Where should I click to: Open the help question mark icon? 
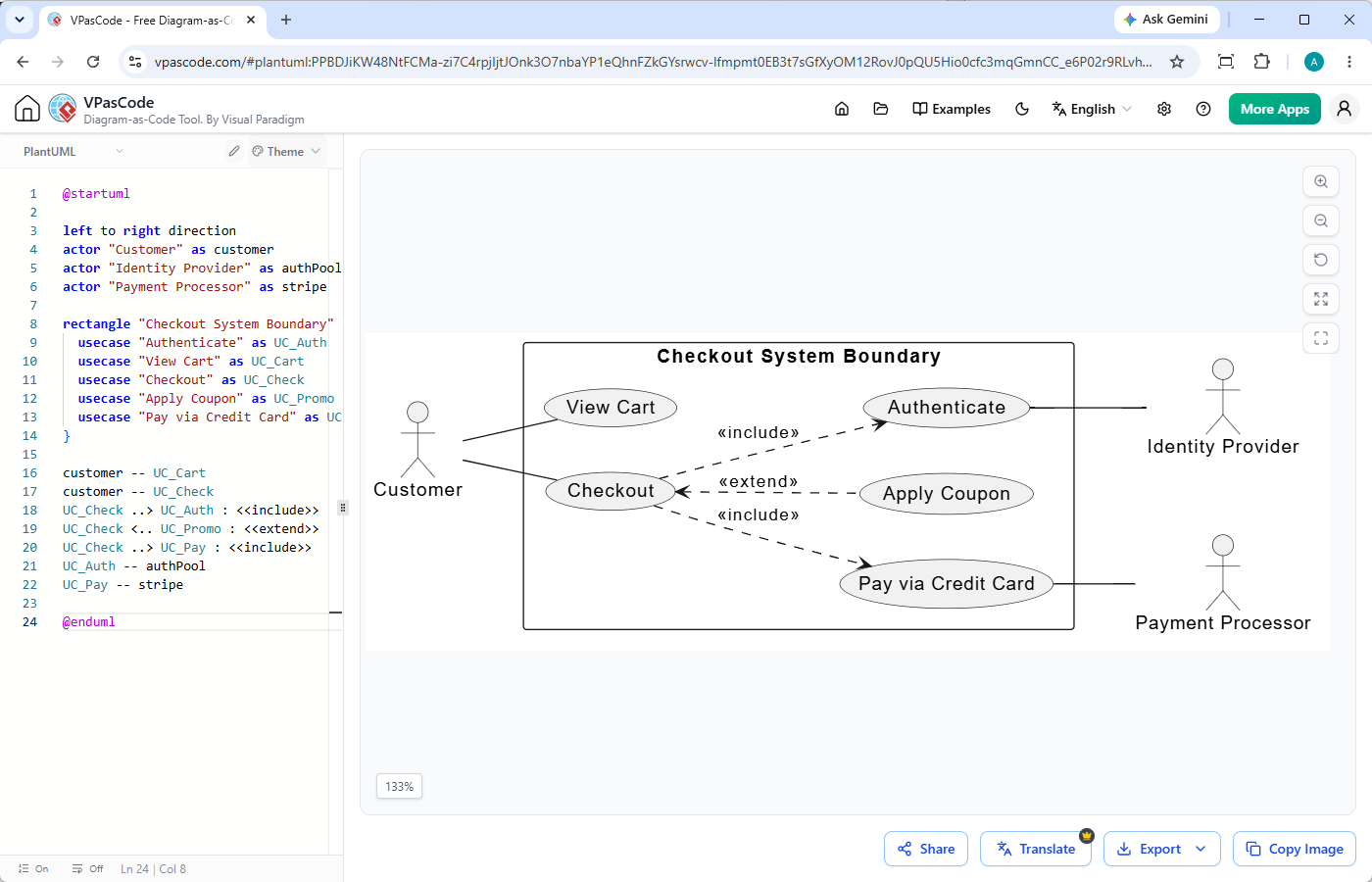click(x=1203, y=109)
